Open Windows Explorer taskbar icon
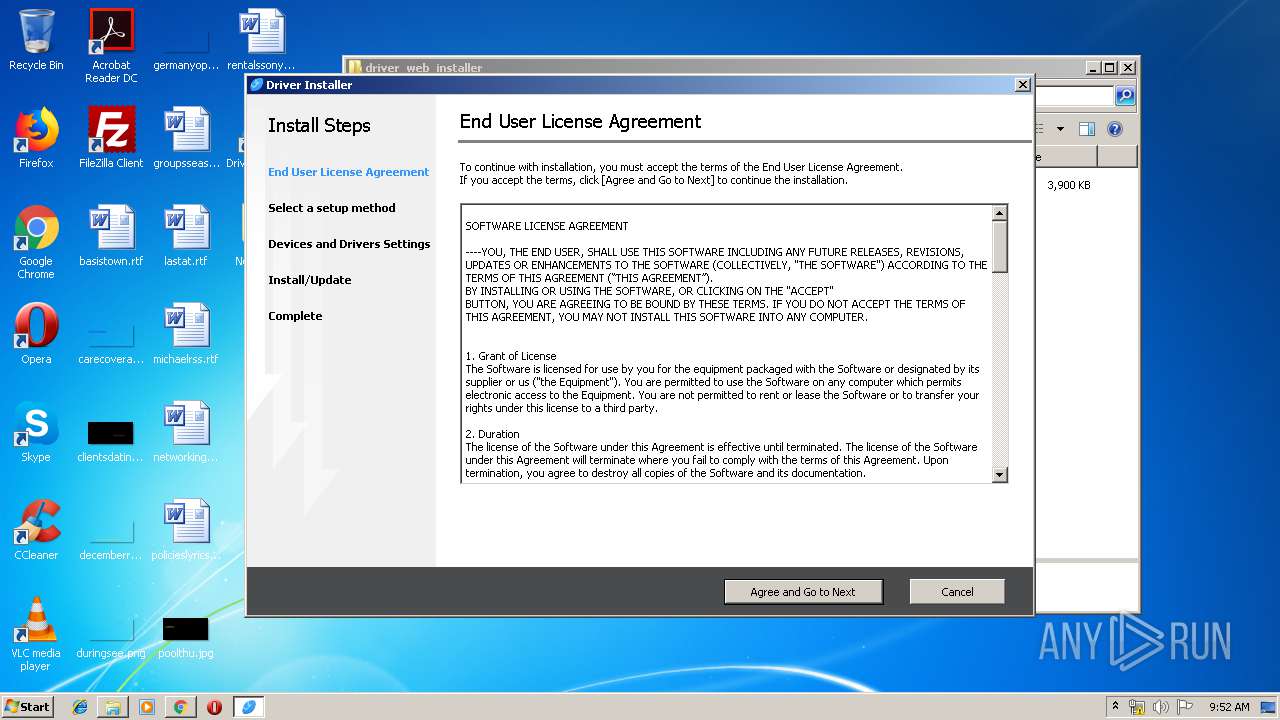 (113, 707)
